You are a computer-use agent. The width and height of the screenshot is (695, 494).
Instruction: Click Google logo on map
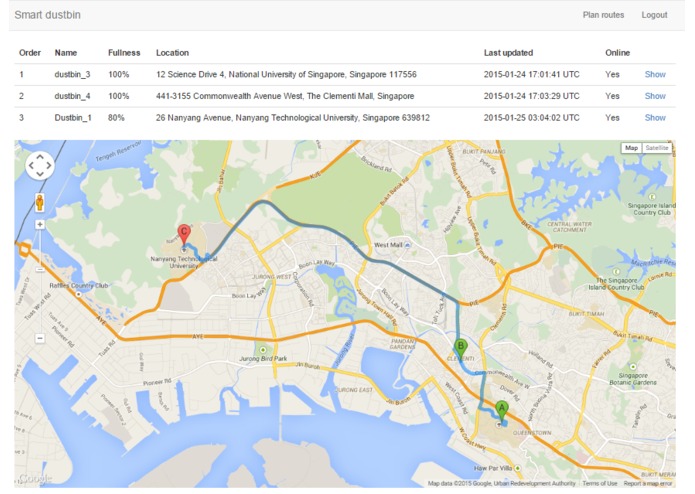click(35, 478)
